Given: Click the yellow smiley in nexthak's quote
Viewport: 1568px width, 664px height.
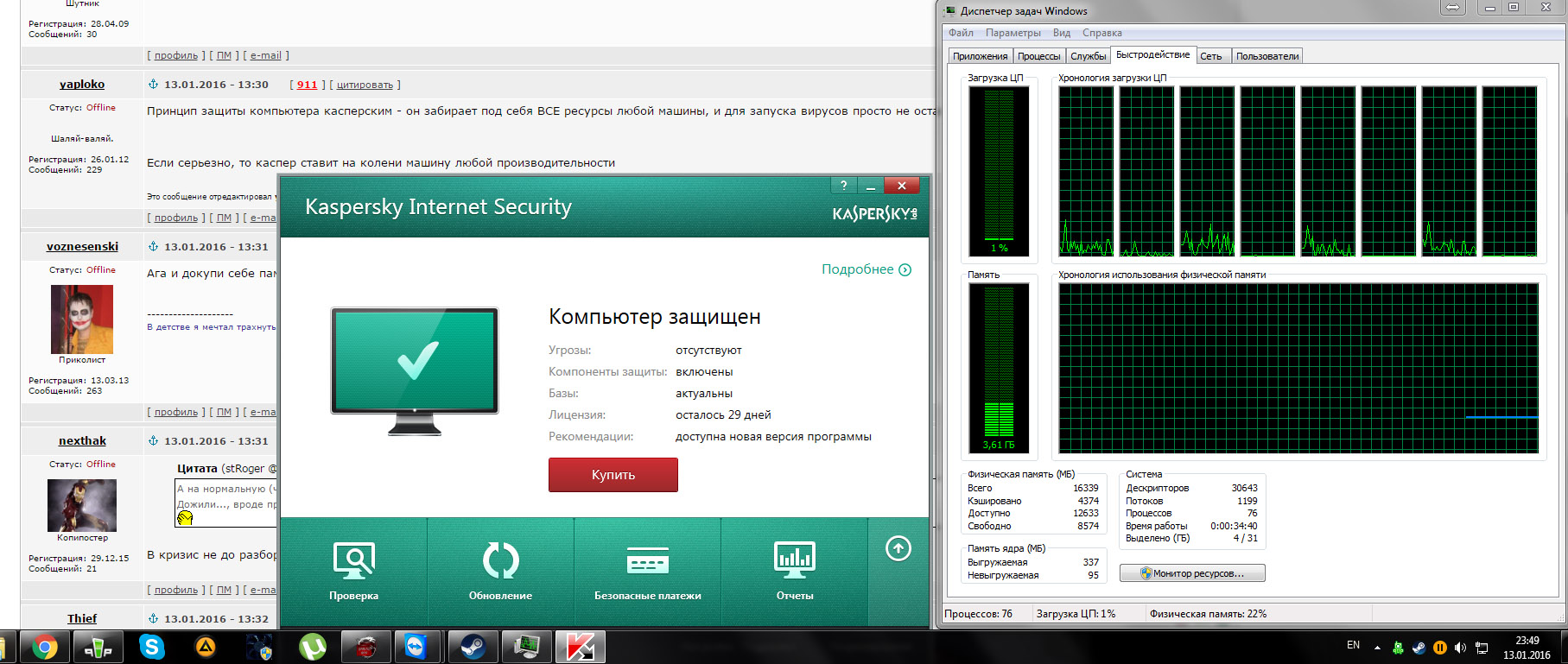Looking at the screenshot, I should point(185,518).
